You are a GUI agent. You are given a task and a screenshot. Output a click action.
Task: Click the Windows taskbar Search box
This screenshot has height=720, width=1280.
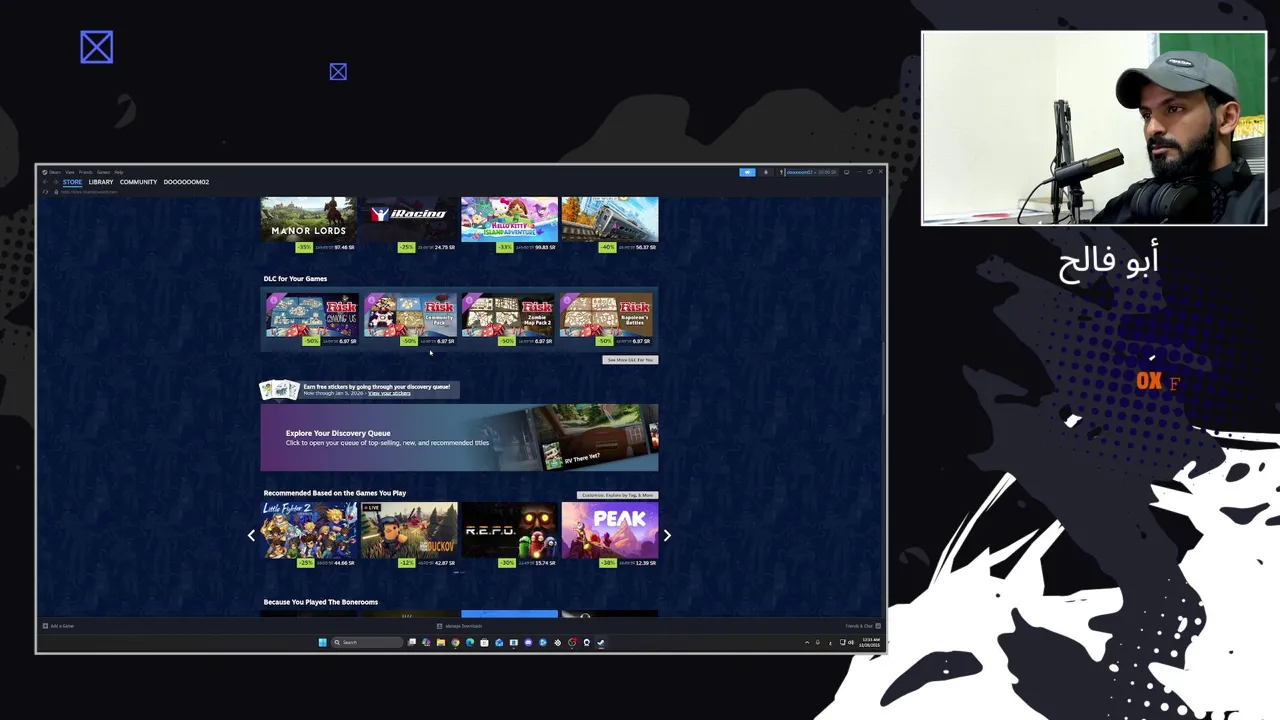pos(367,642)
